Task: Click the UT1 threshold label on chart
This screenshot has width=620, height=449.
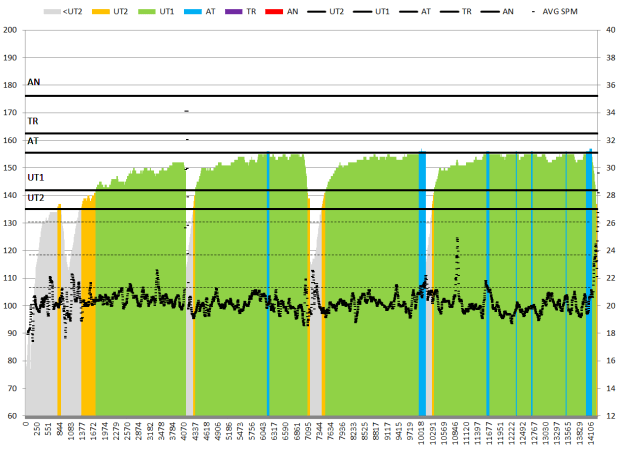Action: tap(35, 177)
